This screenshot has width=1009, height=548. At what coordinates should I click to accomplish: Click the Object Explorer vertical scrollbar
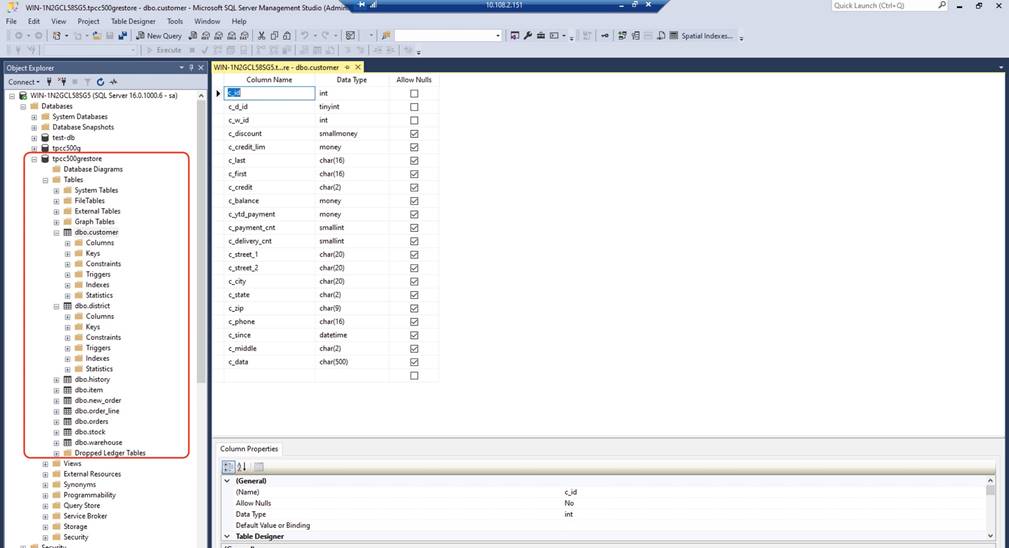coord(201,244)
